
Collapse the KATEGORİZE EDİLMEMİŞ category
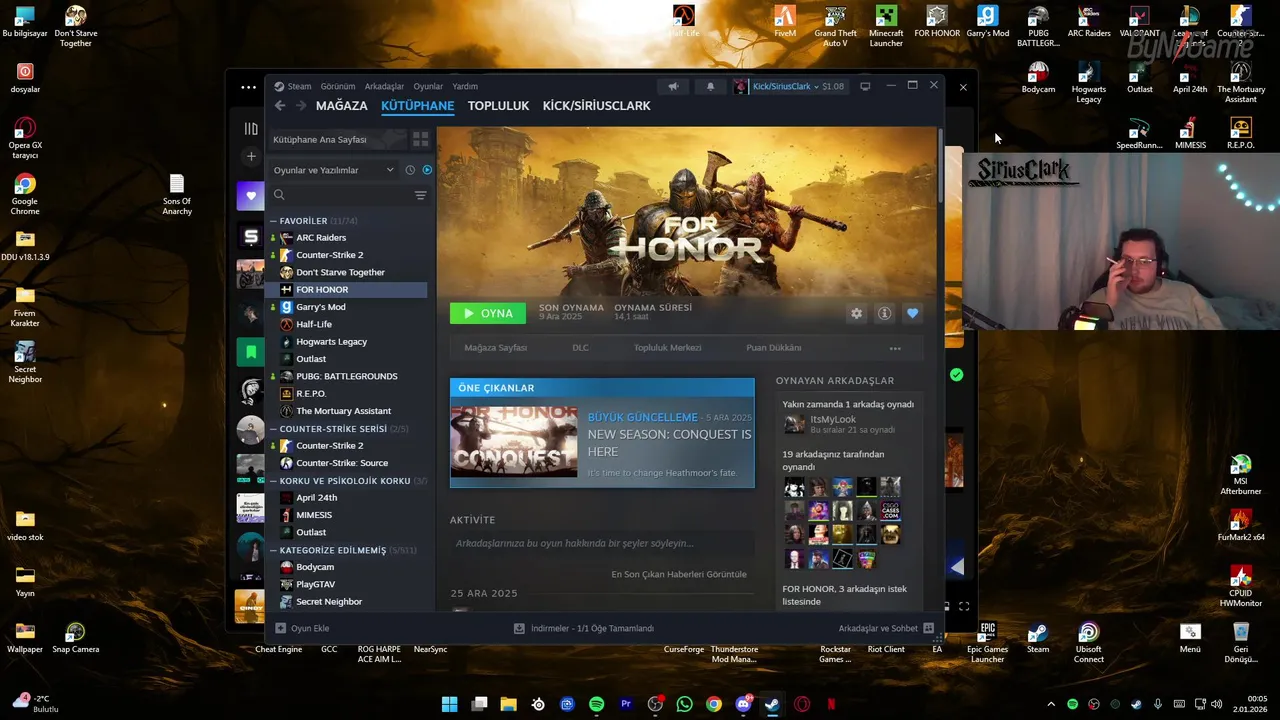click(x=273, y=550)
